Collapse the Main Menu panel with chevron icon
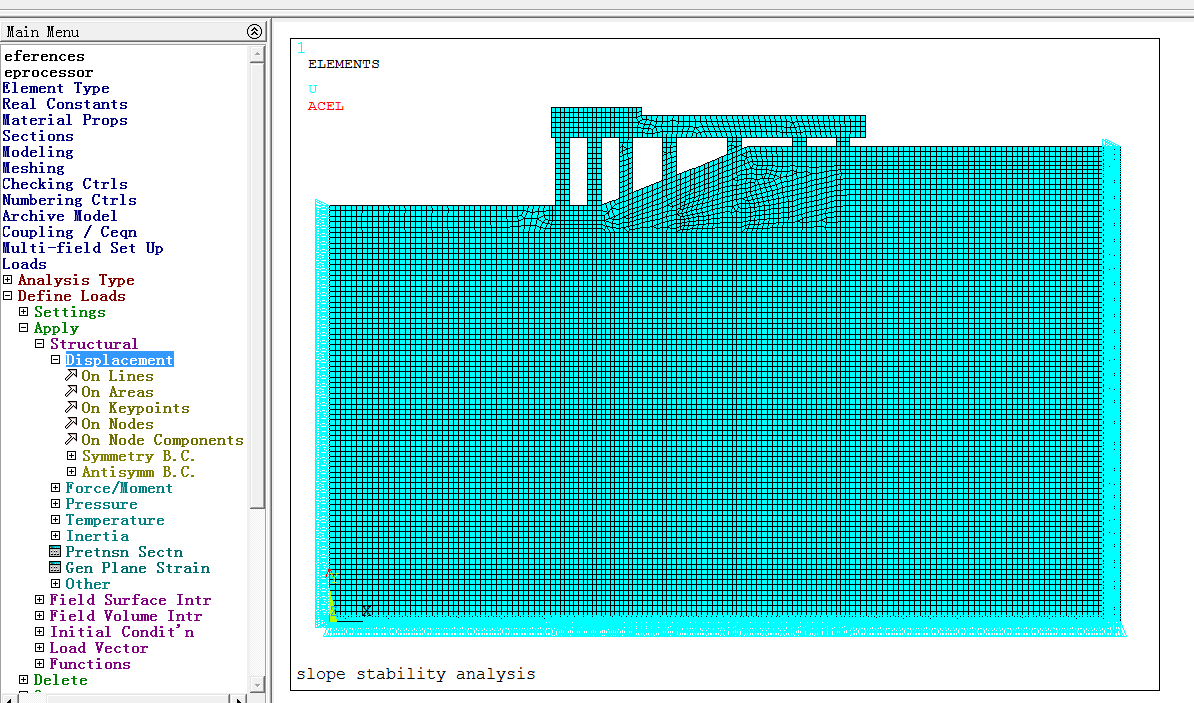Viewport: 1194px width, 703px height. [254, 32]
